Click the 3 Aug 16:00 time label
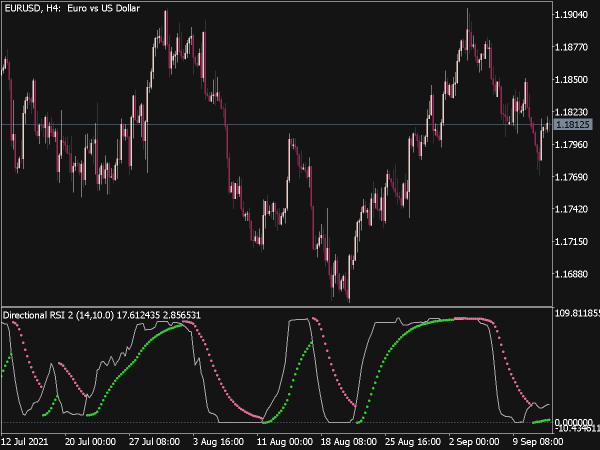 218,442
